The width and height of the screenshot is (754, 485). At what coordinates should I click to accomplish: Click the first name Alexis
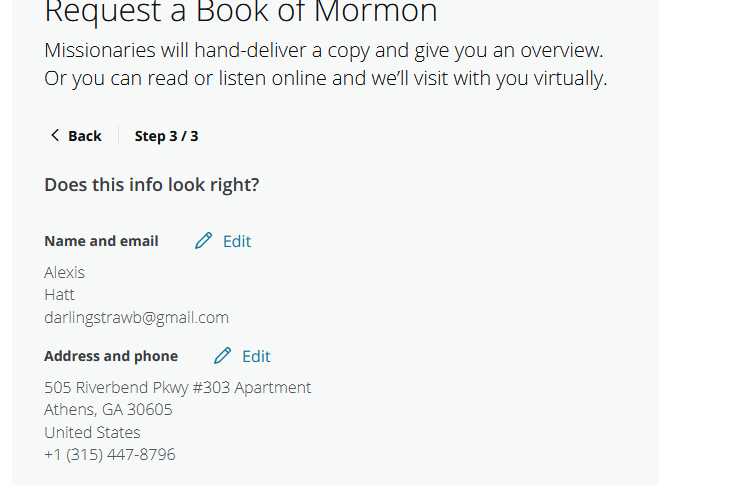(64, 272)
